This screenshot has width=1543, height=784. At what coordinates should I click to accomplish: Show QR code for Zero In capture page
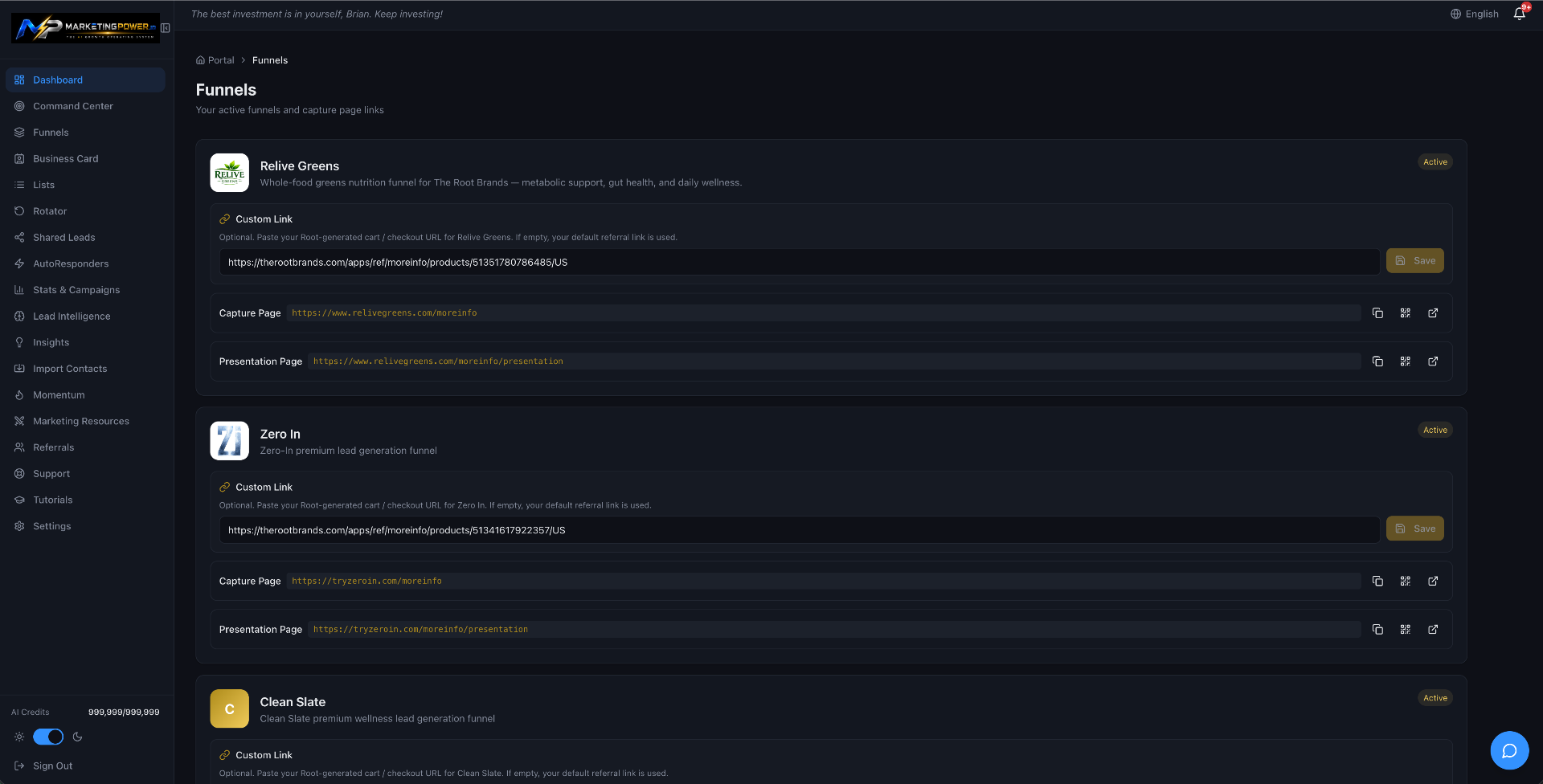[x=1405, y=581]
